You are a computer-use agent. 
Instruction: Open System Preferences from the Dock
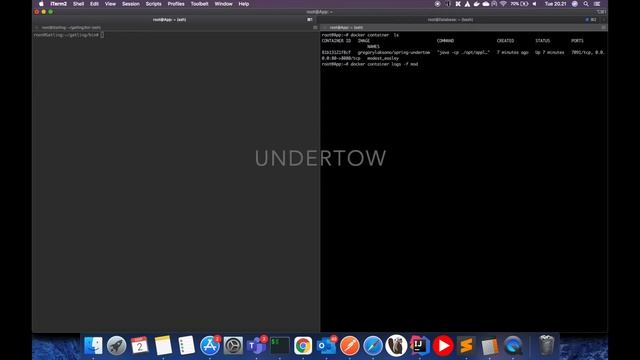(x=233, y=346)
